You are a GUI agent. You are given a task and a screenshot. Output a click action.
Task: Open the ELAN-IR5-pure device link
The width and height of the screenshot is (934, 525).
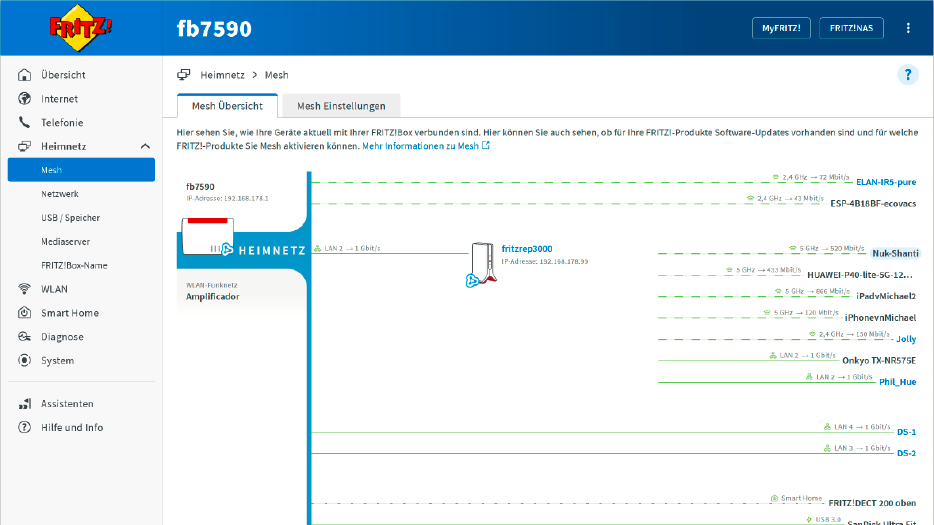point(886,182)
